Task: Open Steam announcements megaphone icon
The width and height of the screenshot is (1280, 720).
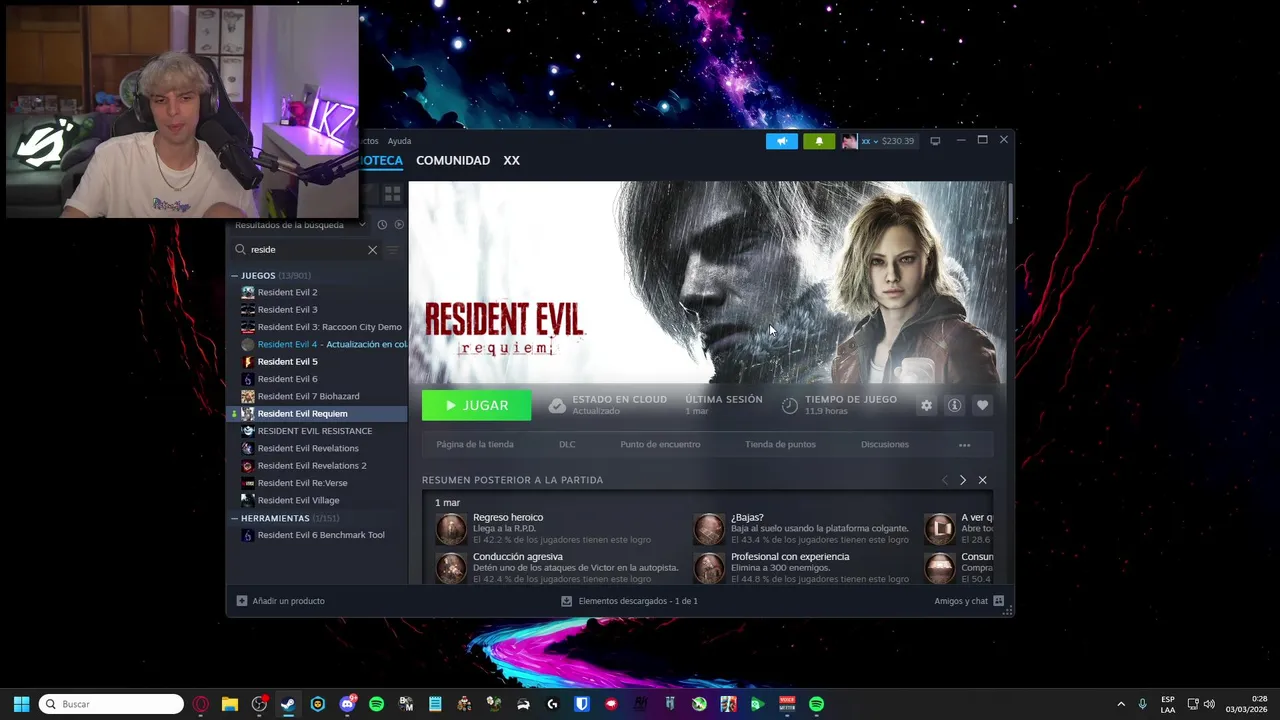Action: 782,141
